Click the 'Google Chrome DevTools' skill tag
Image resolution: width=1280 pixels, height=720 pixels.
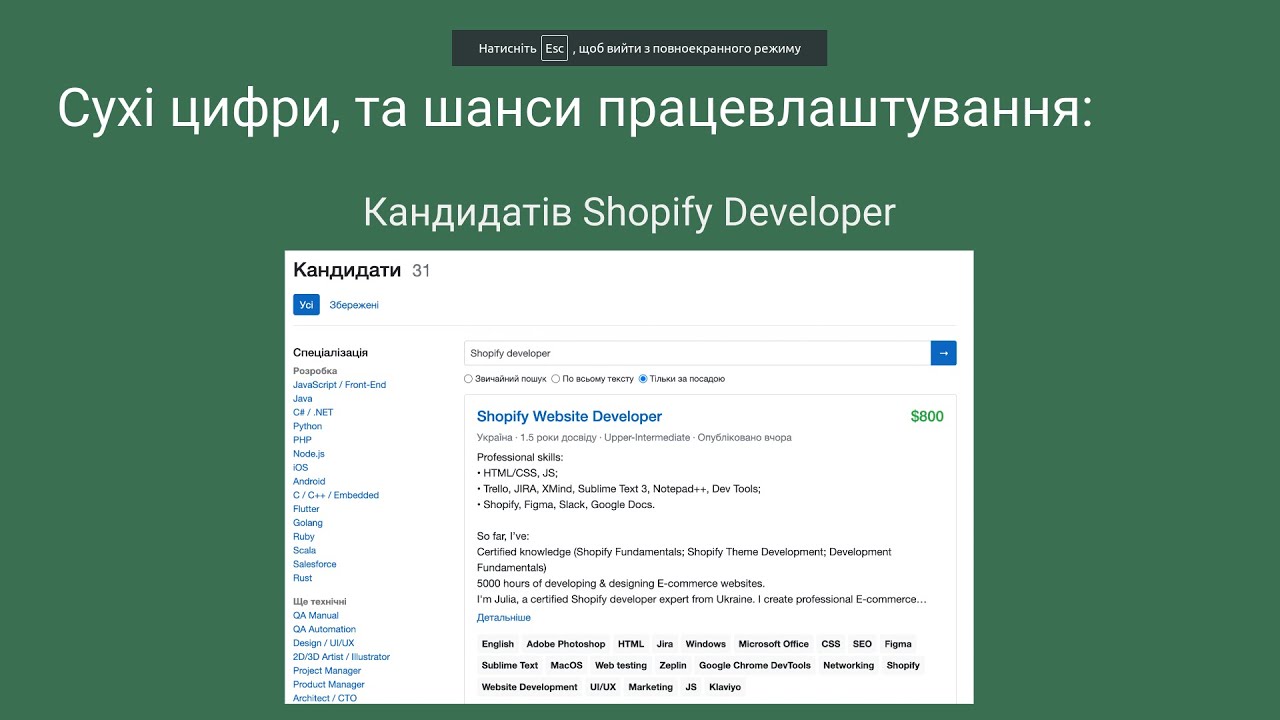coord(755,665)
